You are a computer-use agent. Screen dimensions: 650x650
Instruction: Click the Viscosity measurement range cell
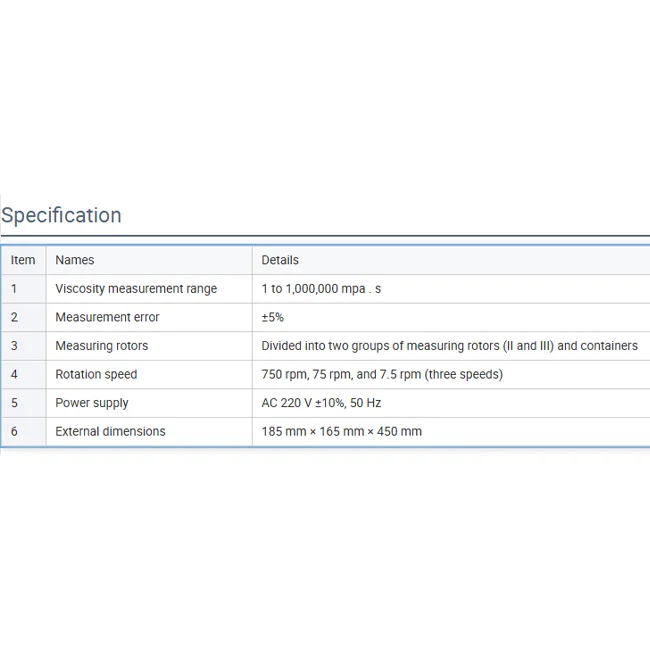pos(136,289)
